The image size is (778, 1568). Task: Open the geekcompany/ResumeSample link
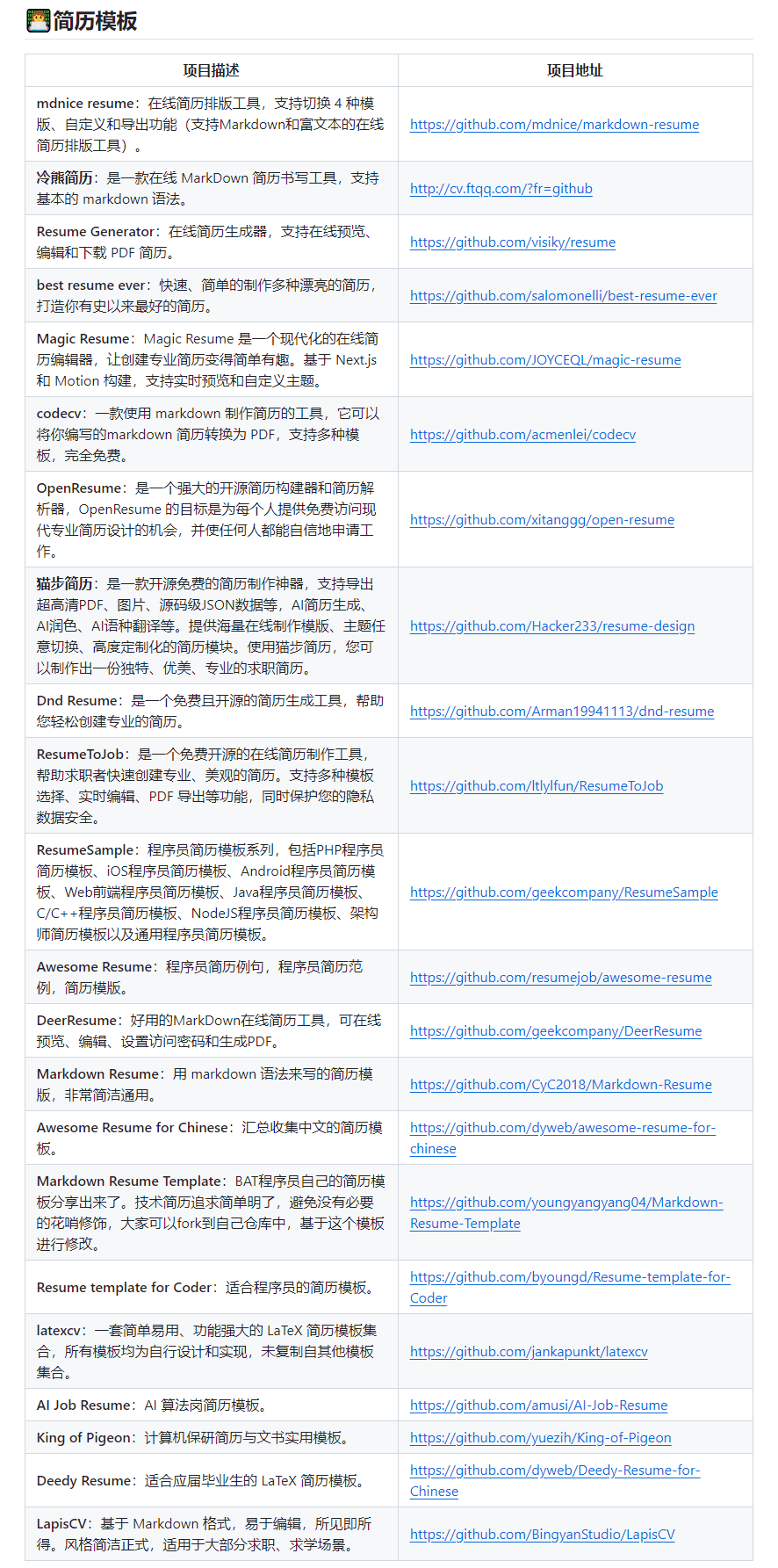[x=564, y=892]
